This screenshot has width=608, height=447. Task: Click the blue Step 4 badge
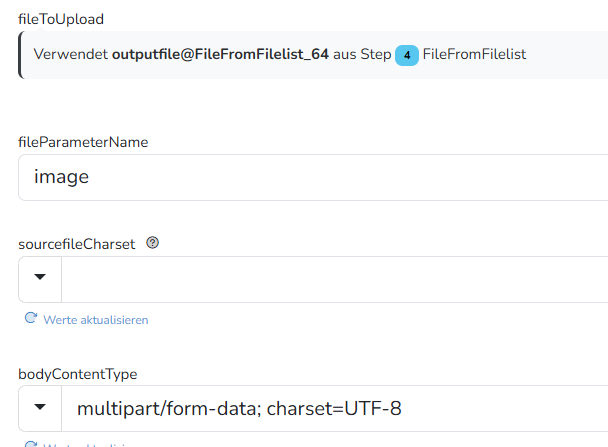(x=407, y=55)
